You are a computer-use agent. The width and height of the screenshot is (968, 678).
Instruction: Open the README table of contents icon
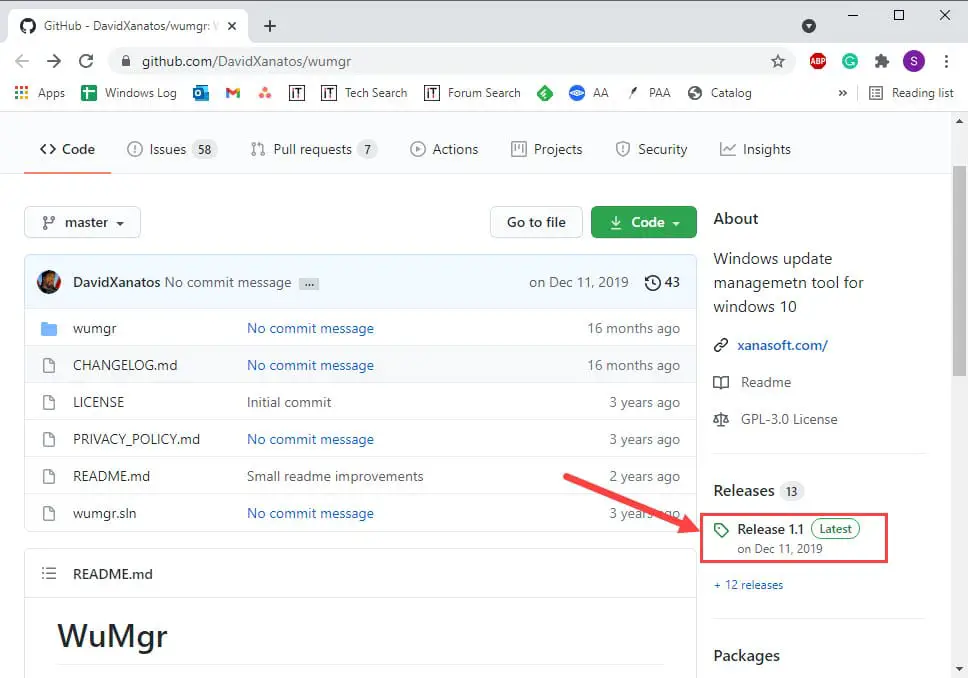coord(49,574)
